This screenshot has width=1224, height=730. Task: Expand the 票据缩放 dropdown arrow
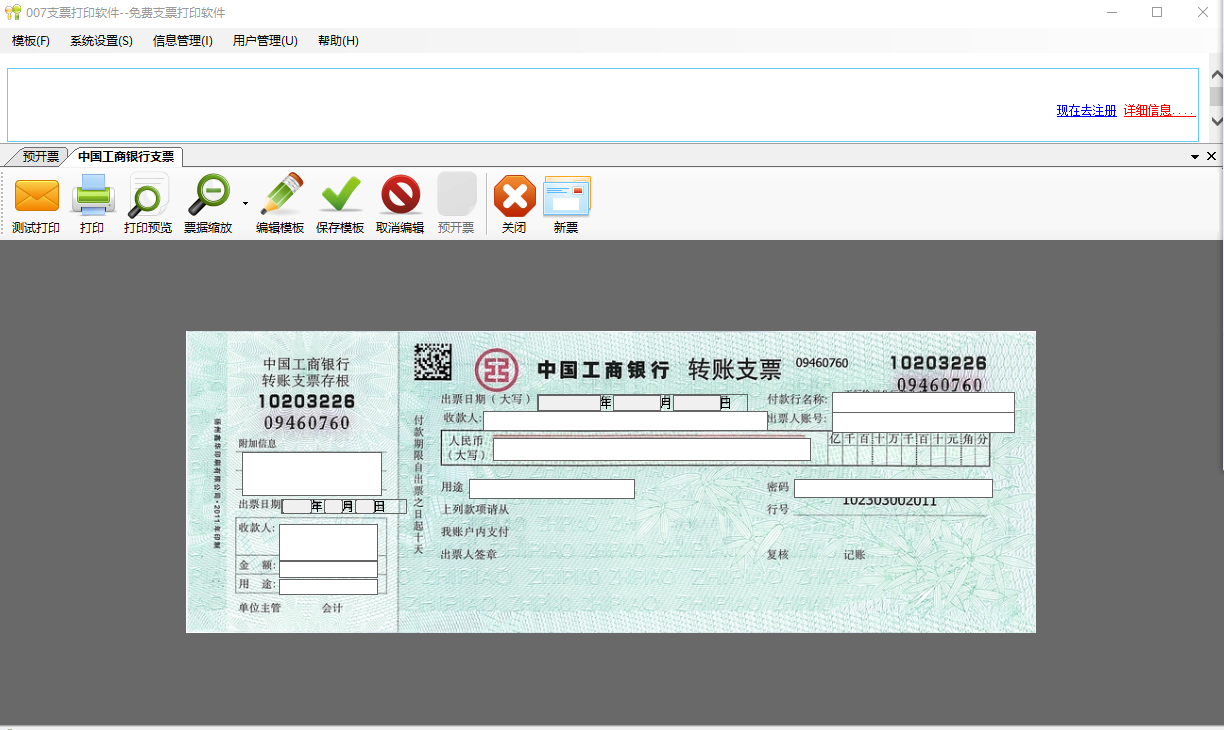pos(245,203)
